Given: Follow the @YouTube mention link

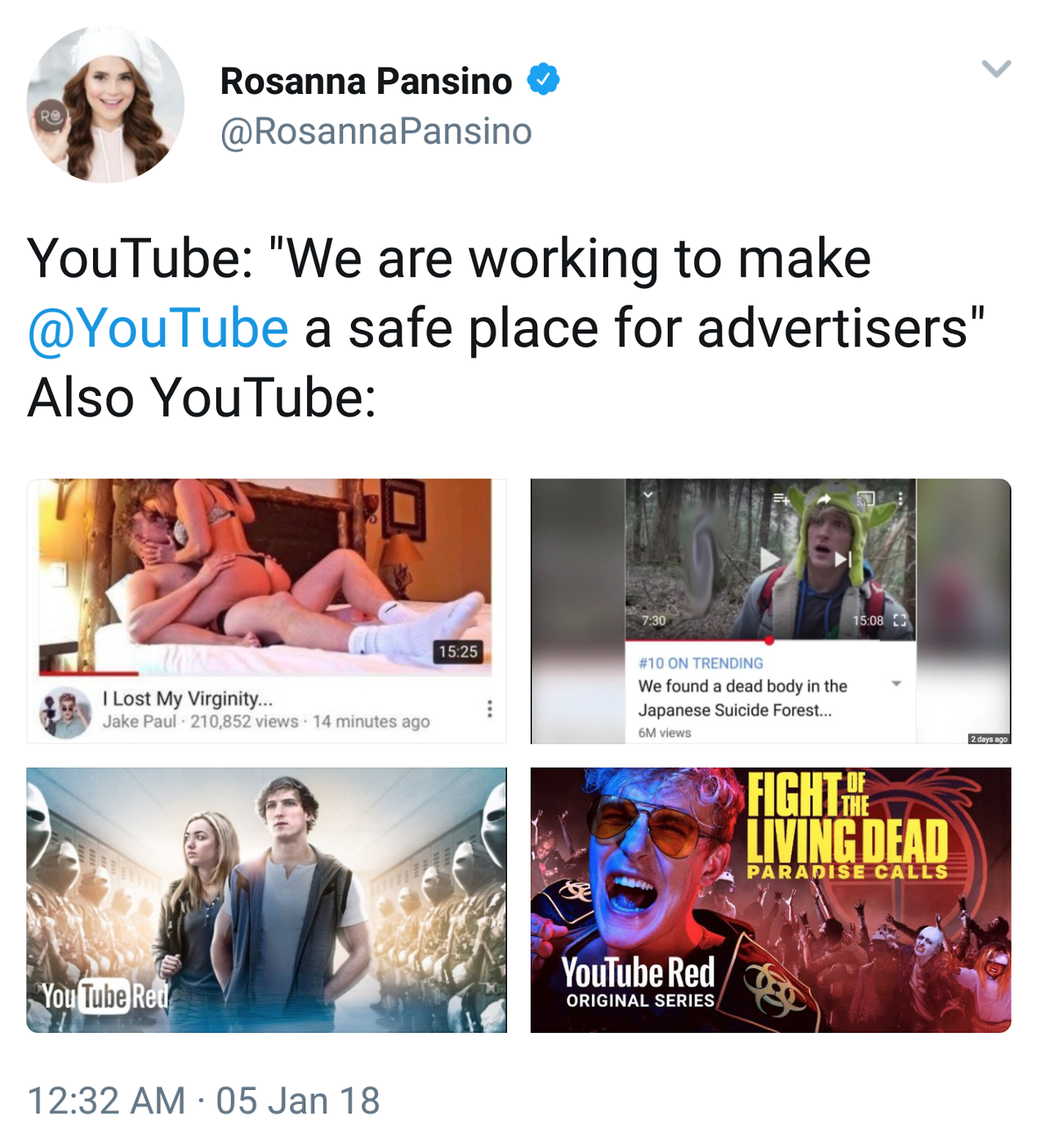Looking at the screenshot, I should 158,328.
